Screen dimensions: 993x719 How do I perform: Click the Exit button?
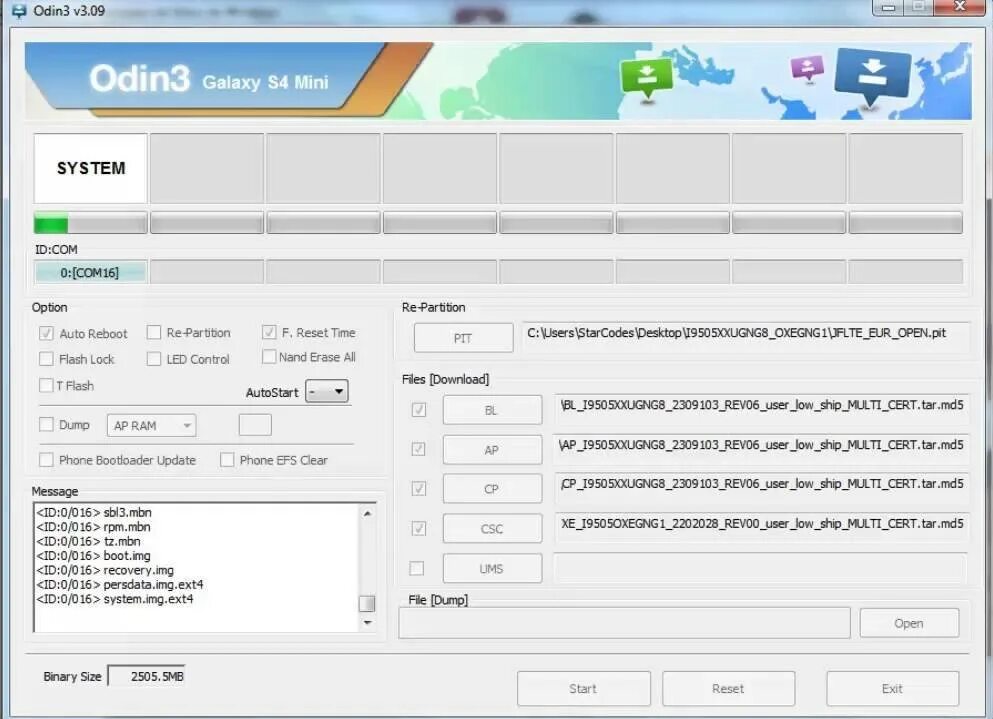click(892, 689)
